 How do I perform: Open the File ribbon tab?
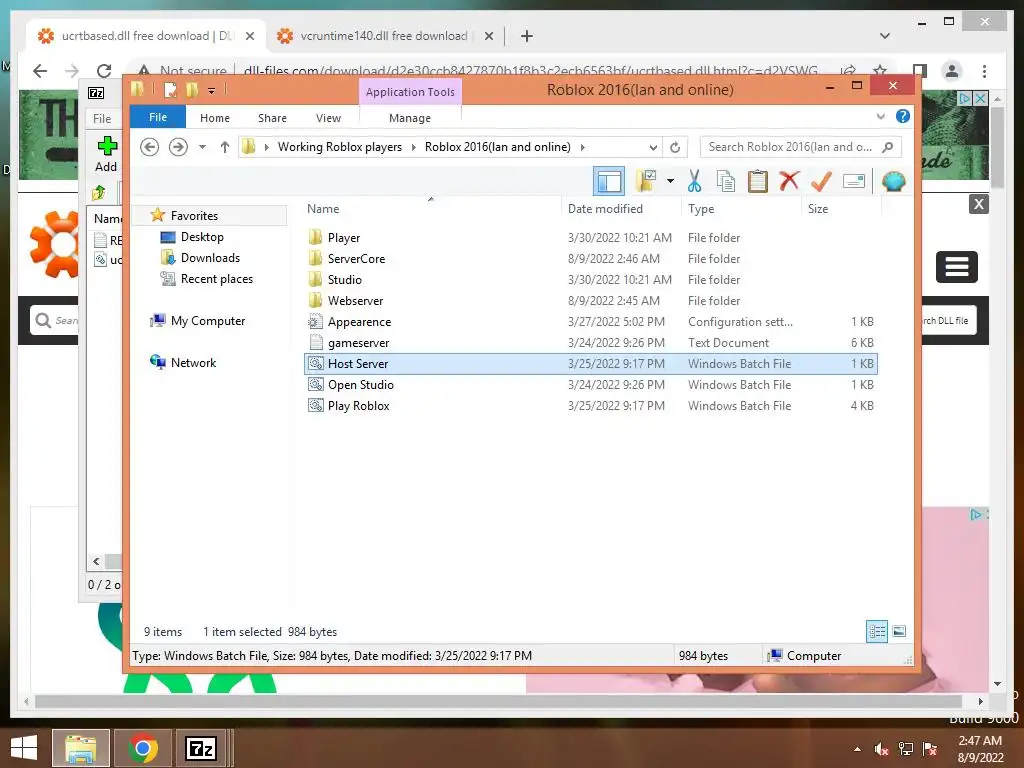pos(158,117)
